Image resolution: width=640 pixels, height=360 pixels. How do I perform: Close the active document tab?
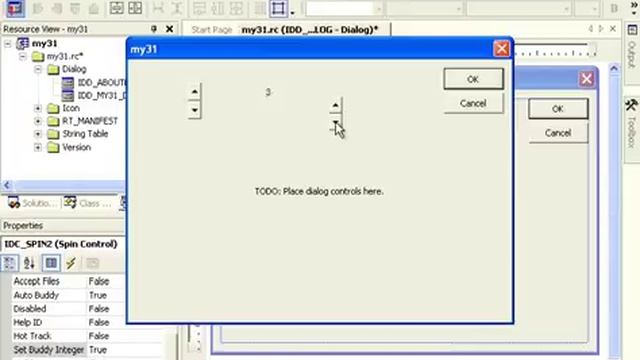613,29
